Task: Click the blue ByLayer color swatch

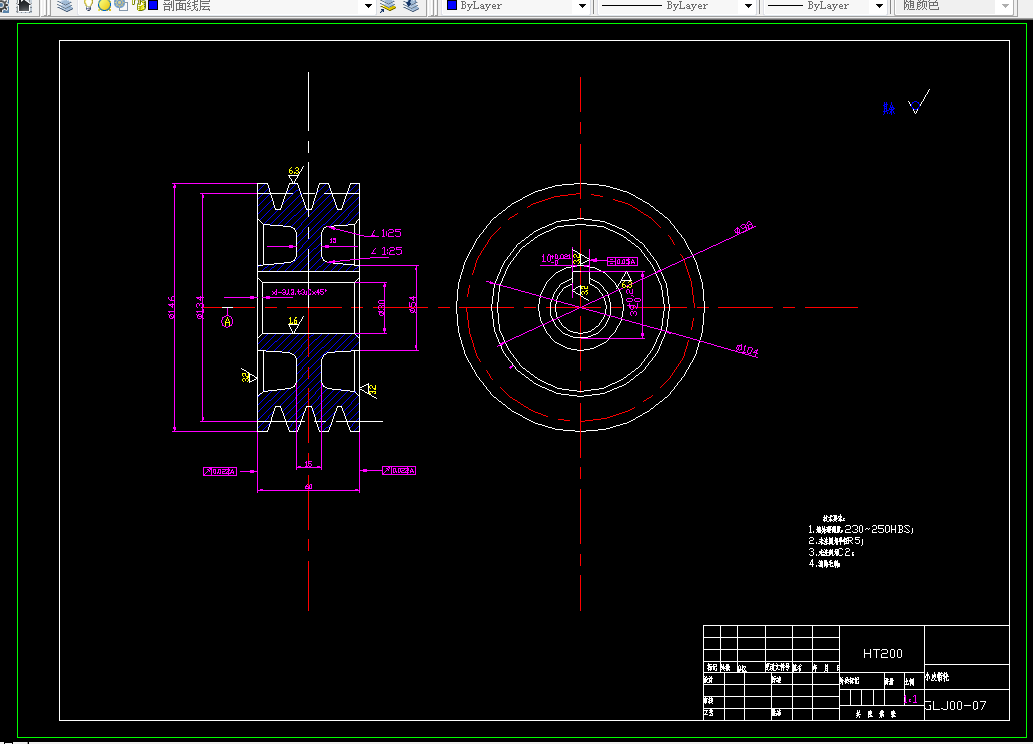Action: (452, 5)
